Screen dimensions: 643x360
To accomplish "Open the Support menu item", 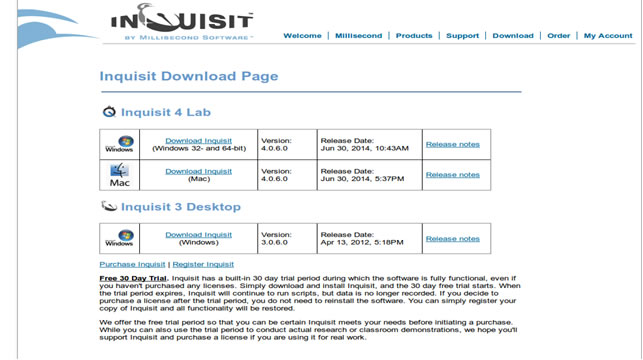I will tap(462, 36).
